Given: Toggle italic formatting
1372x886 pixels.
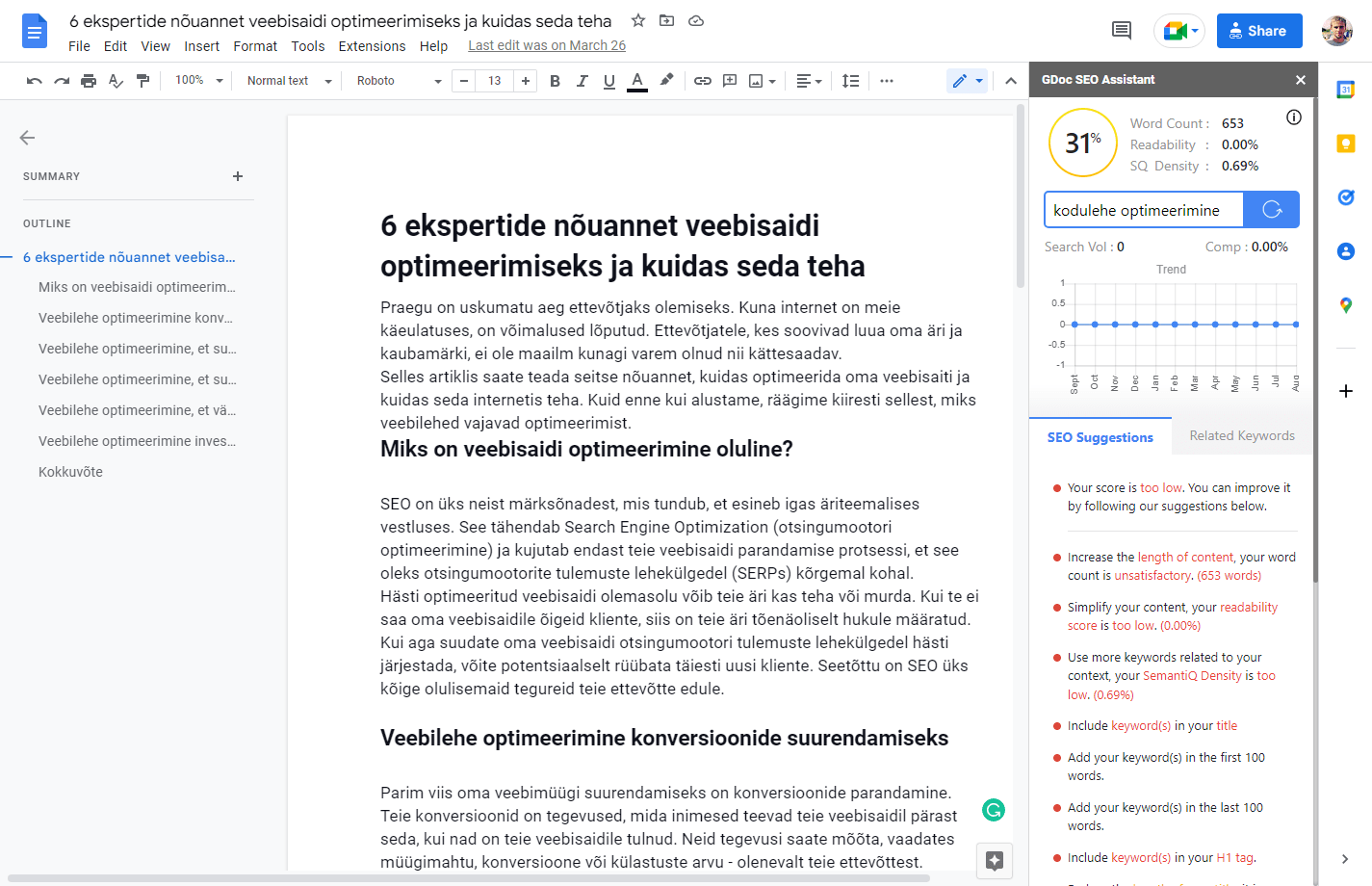Looking at the screenshot, I should pyautogui.click(x=582, y=81).
